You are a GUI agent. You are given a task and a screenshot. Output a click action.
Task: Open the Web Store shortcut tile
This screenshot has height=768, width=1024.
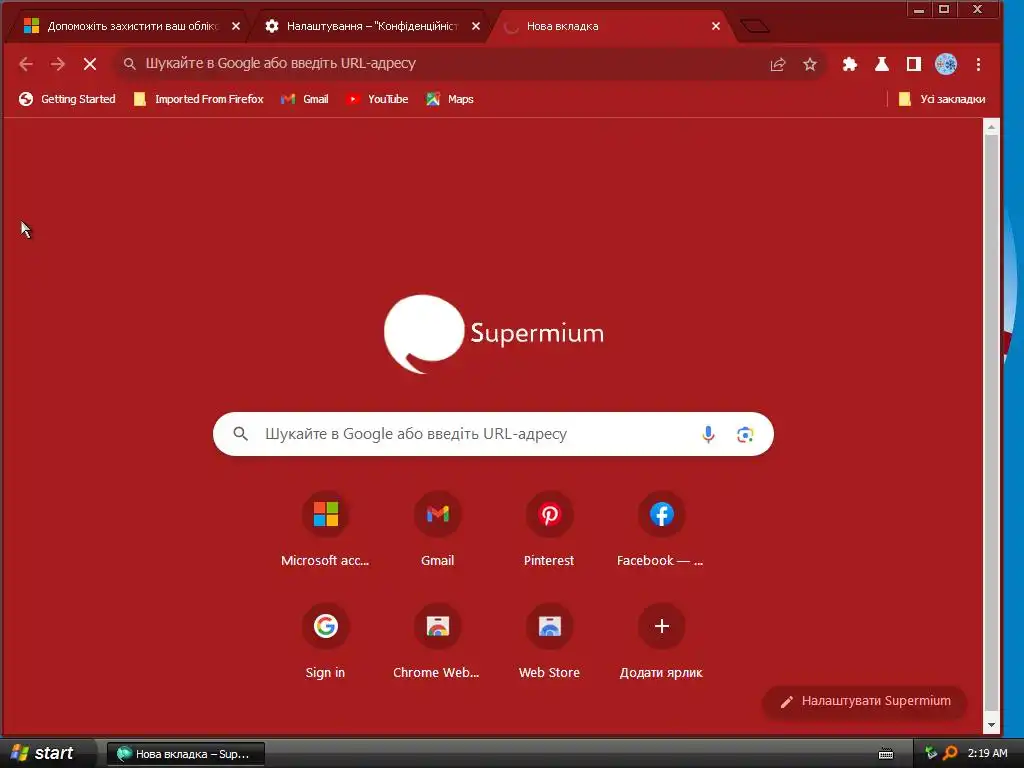click(549, 642)
